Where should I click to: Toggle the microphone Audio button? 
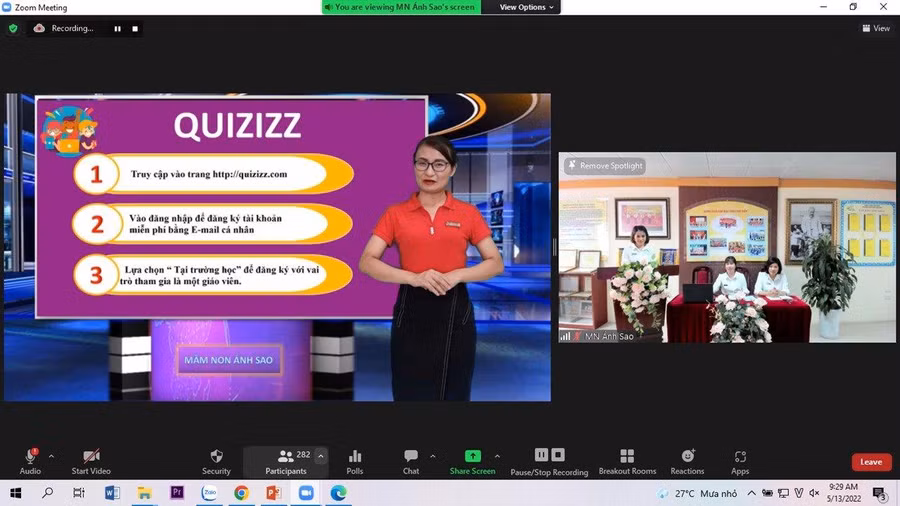click(30, 461)
